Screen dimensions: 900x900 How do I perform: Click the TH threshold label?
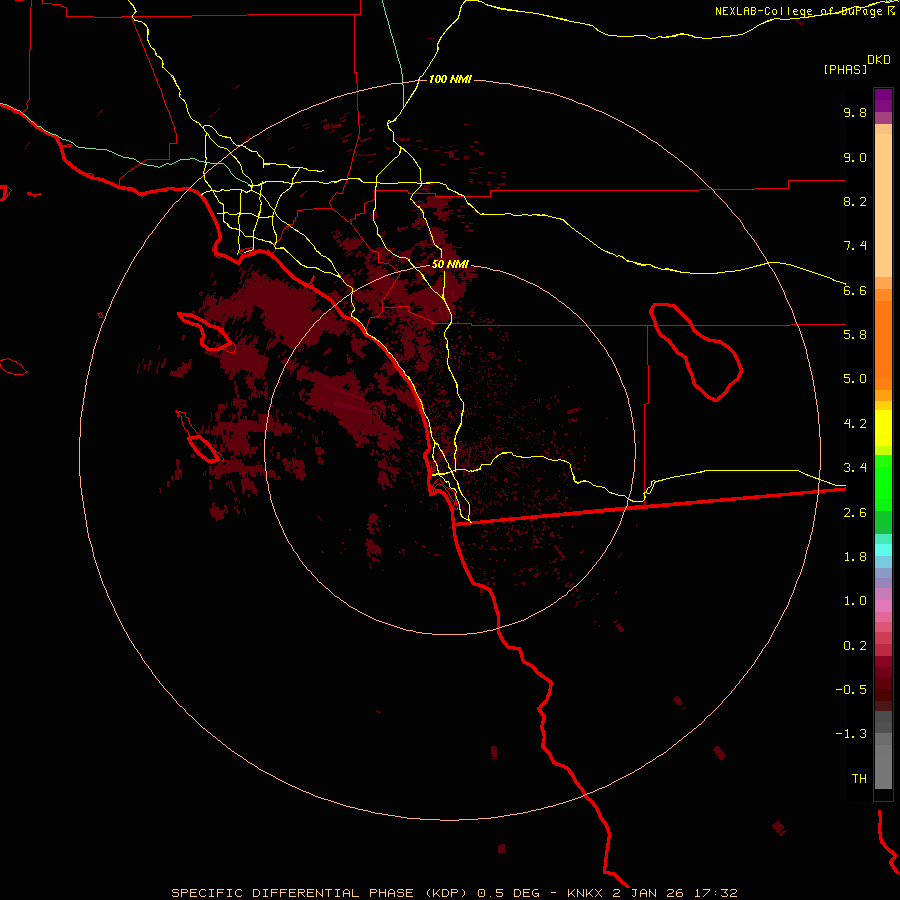[859, 779]
